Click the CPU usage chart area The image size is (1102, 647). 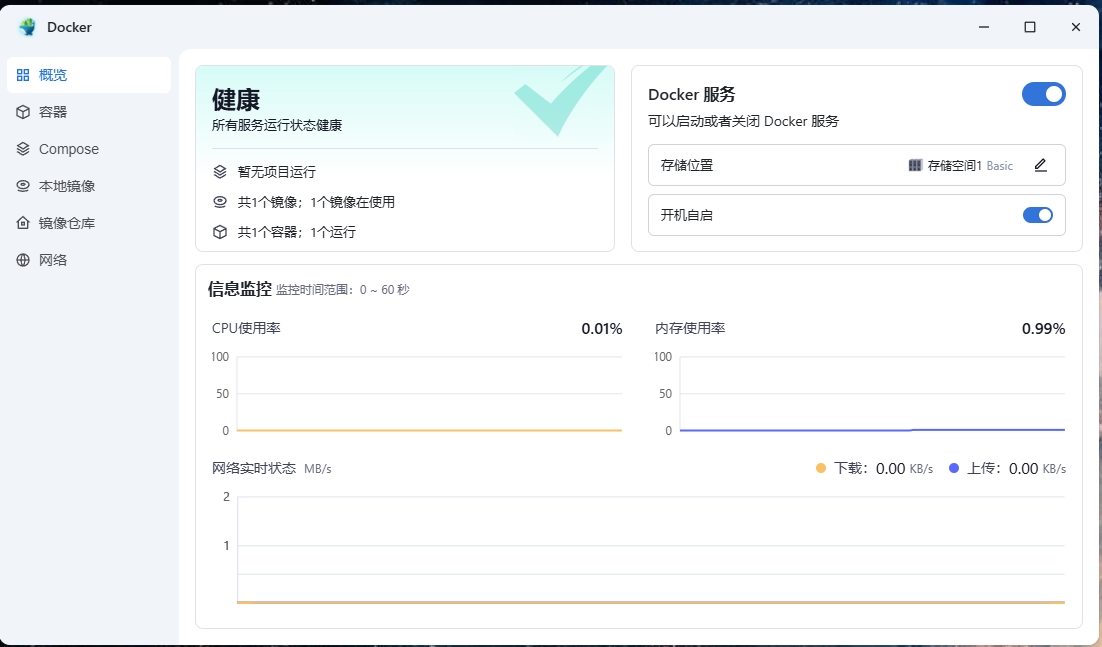pos(429,393)
